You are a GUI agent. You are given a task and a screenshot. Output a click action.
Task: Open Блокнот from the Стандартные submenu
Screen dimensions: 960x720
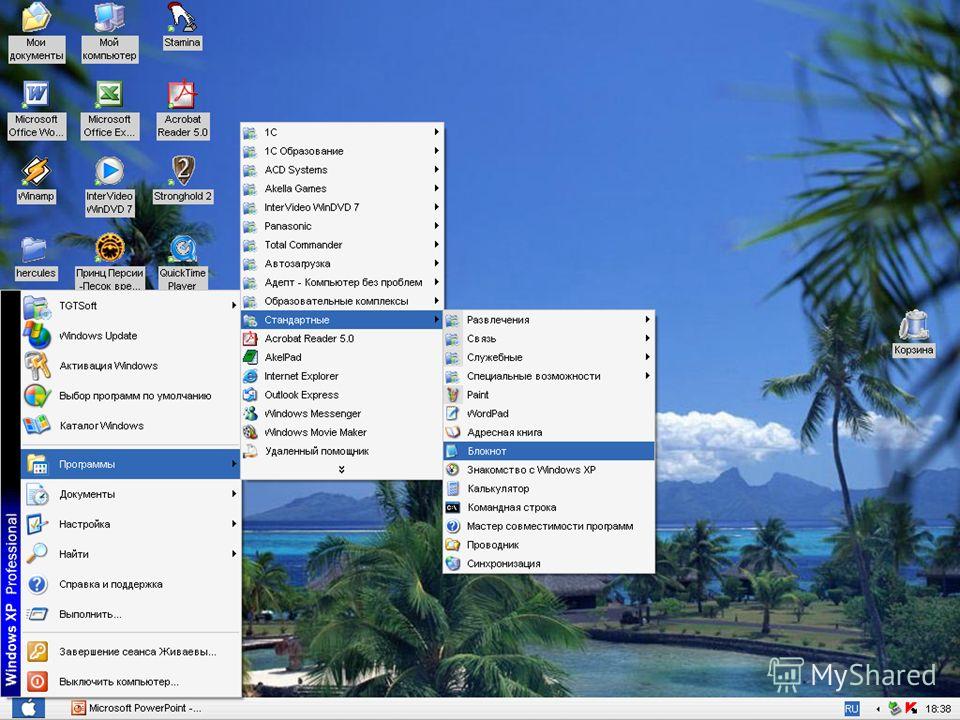(549, 451)
